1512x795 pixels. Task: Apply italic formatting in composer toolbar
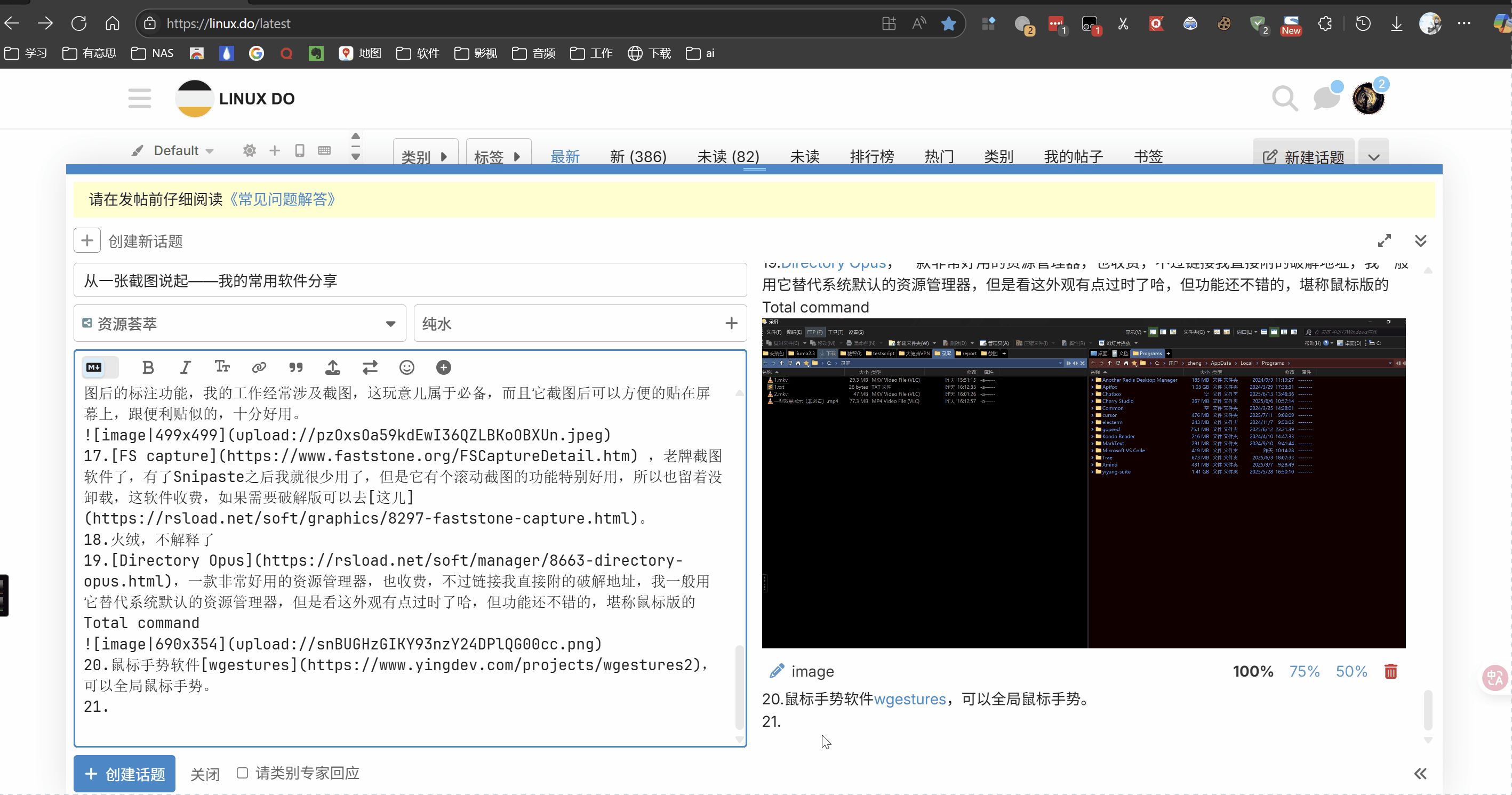click(185, 367)
